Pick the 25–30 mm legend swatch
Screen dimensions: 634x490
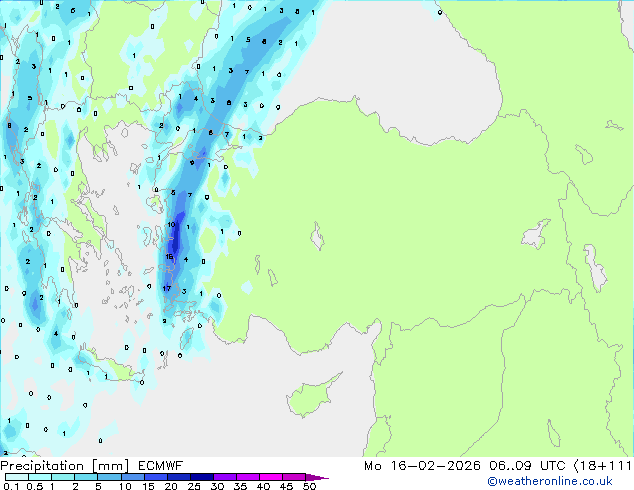coord(201,477)
